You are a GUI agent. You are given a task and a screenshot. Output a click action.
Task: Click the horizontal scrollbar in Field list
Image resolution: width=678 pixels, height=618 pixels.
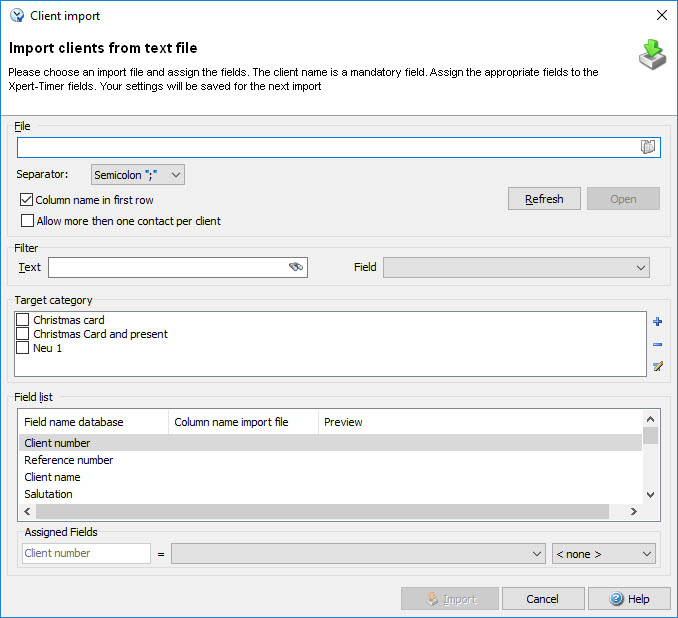pos(320,511)
